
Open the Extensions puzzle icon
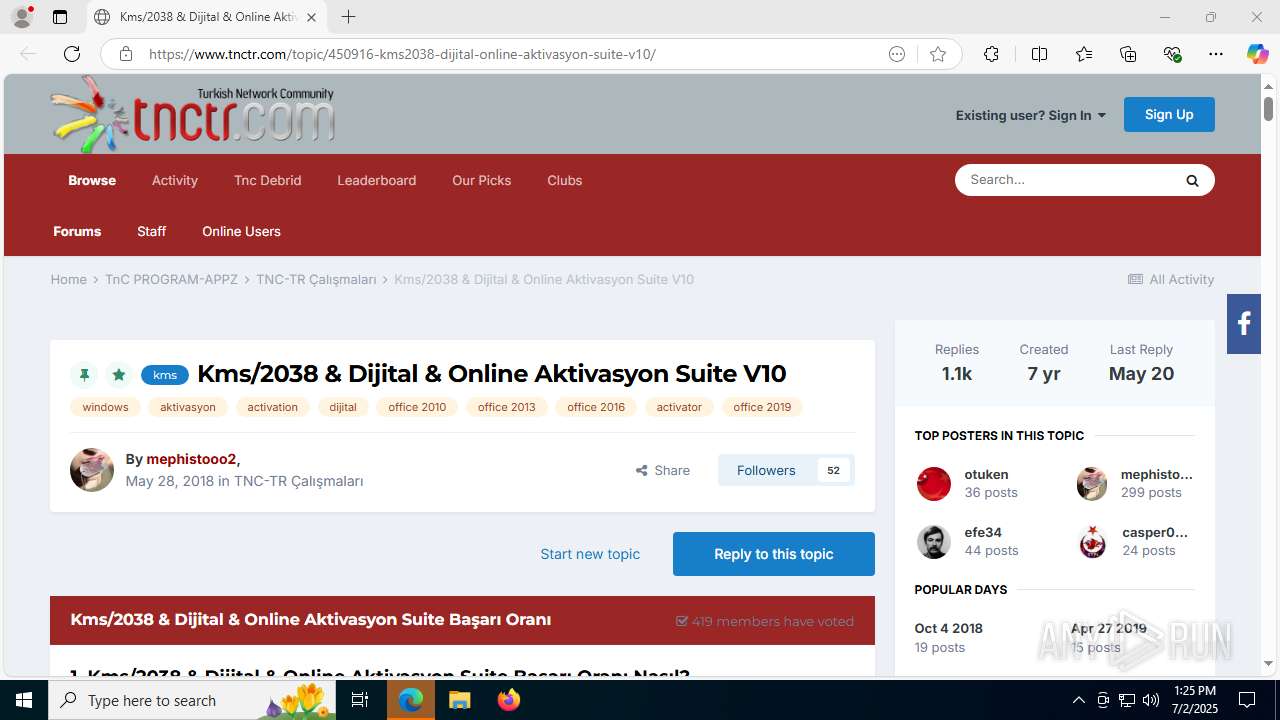(x=991, y=54)
